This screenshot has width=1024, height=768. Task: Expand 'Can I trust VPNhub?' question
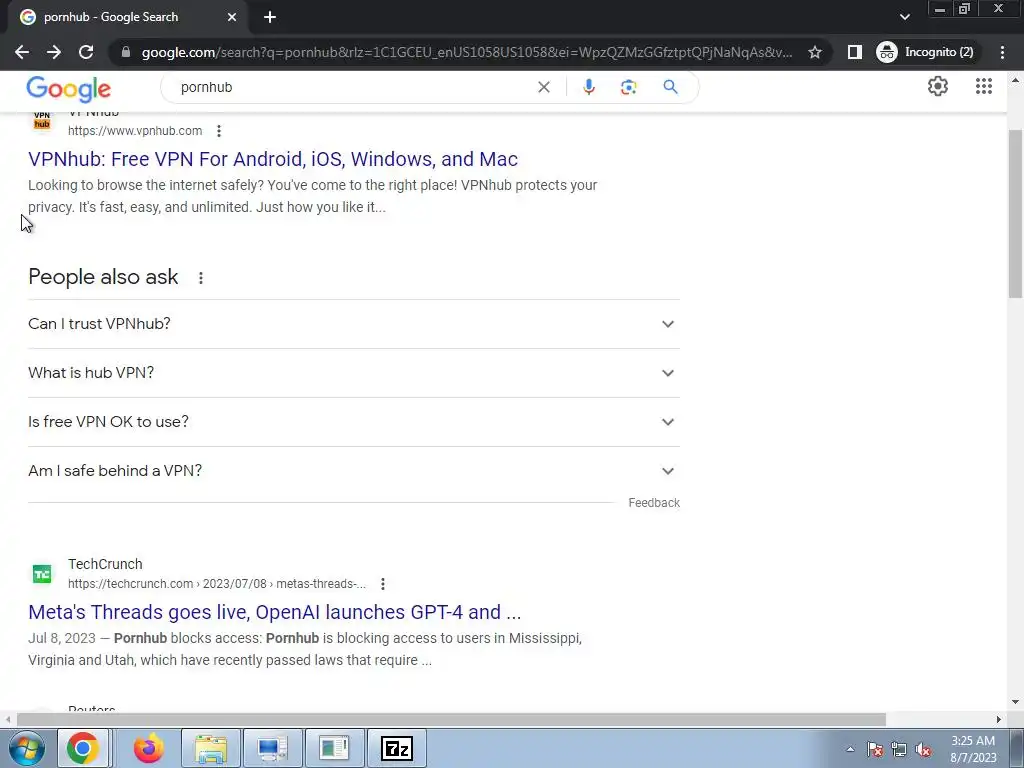pyautogui.click(x=354, y=324)
